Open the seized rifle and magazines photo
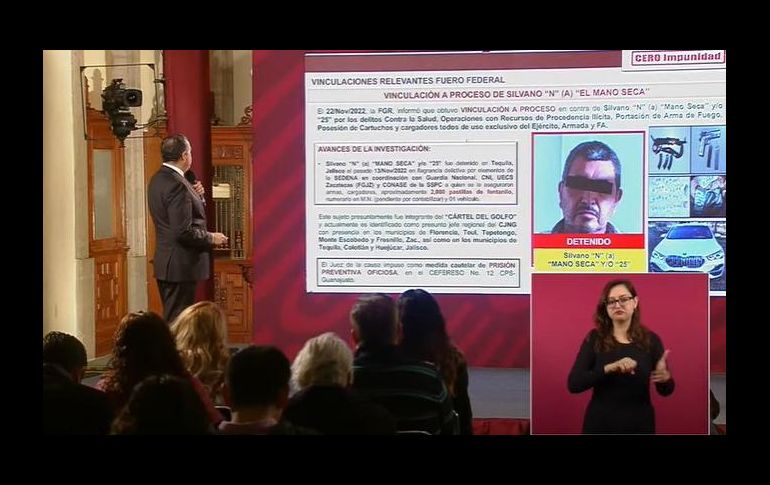 click(668, 150)
